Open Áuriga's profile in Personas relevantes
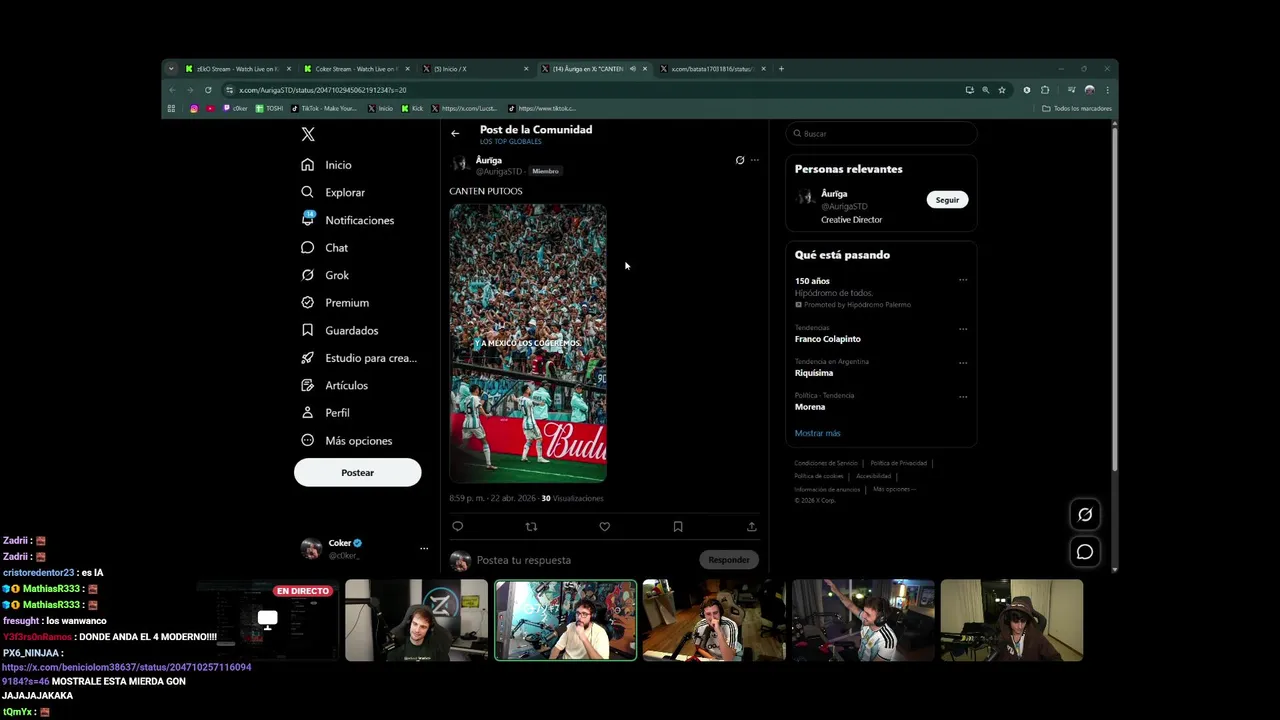Viewport: 1280px width, 720px height. point(834,194)
